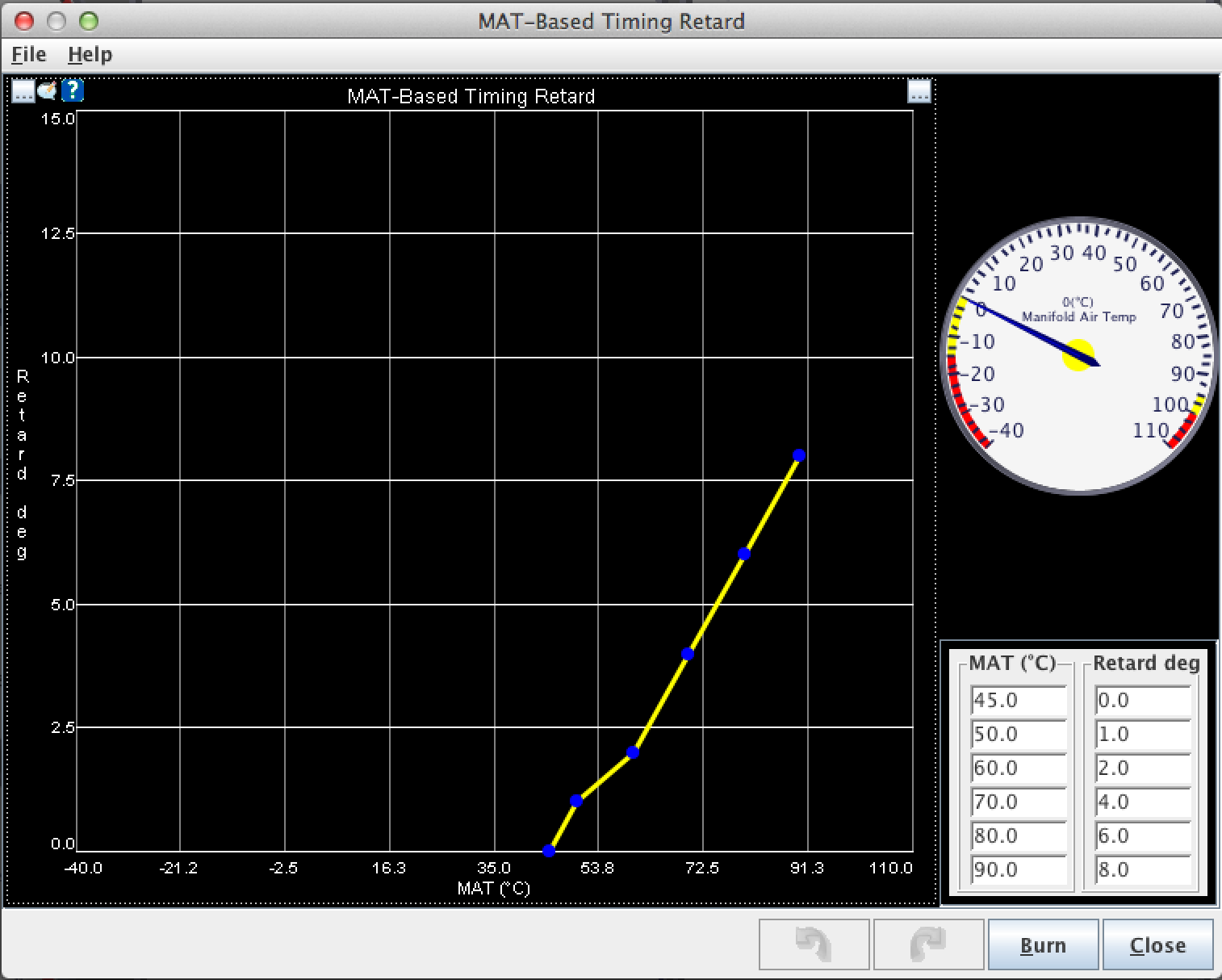
Task: Click the pencil edit icon above graph
Action: 48,90
